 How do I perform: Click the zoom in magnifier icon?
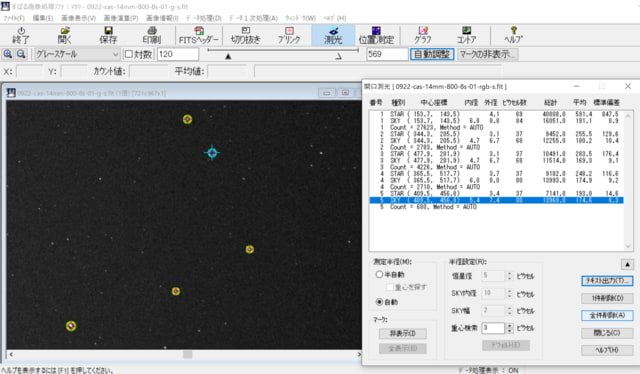click(8, 54)
